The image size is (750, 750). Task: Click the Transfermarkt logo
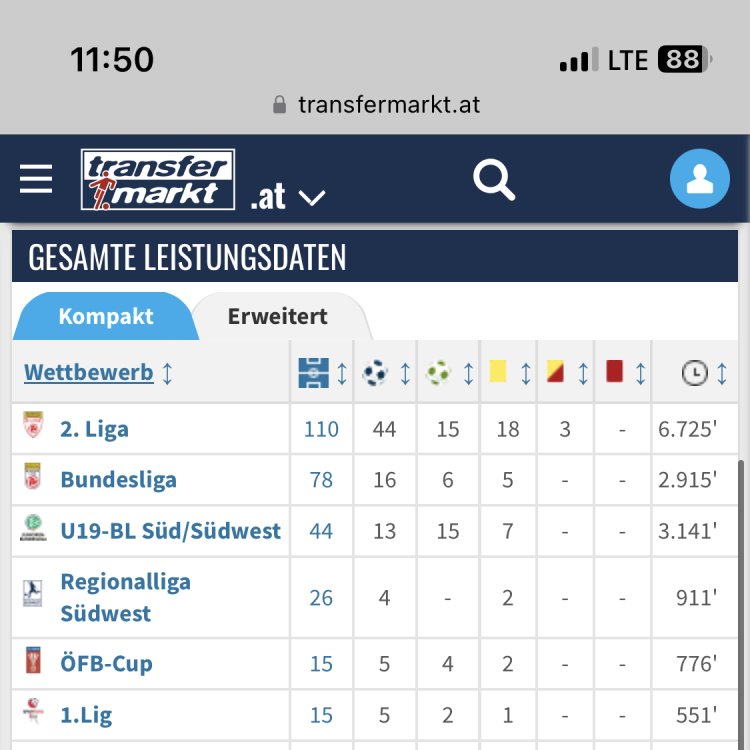point(158,180)
